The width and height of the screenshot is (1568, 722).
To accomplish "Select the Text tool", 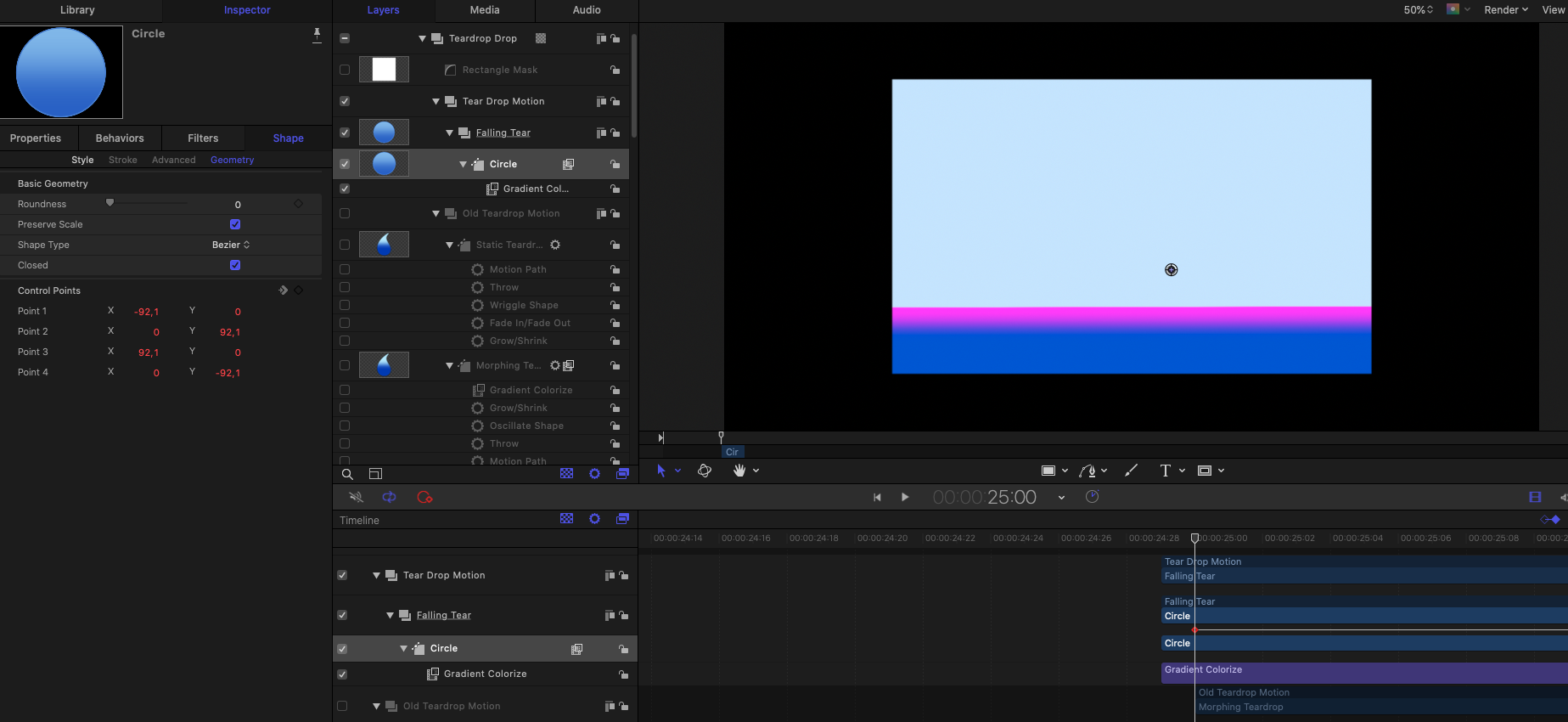I will 1165,471.
